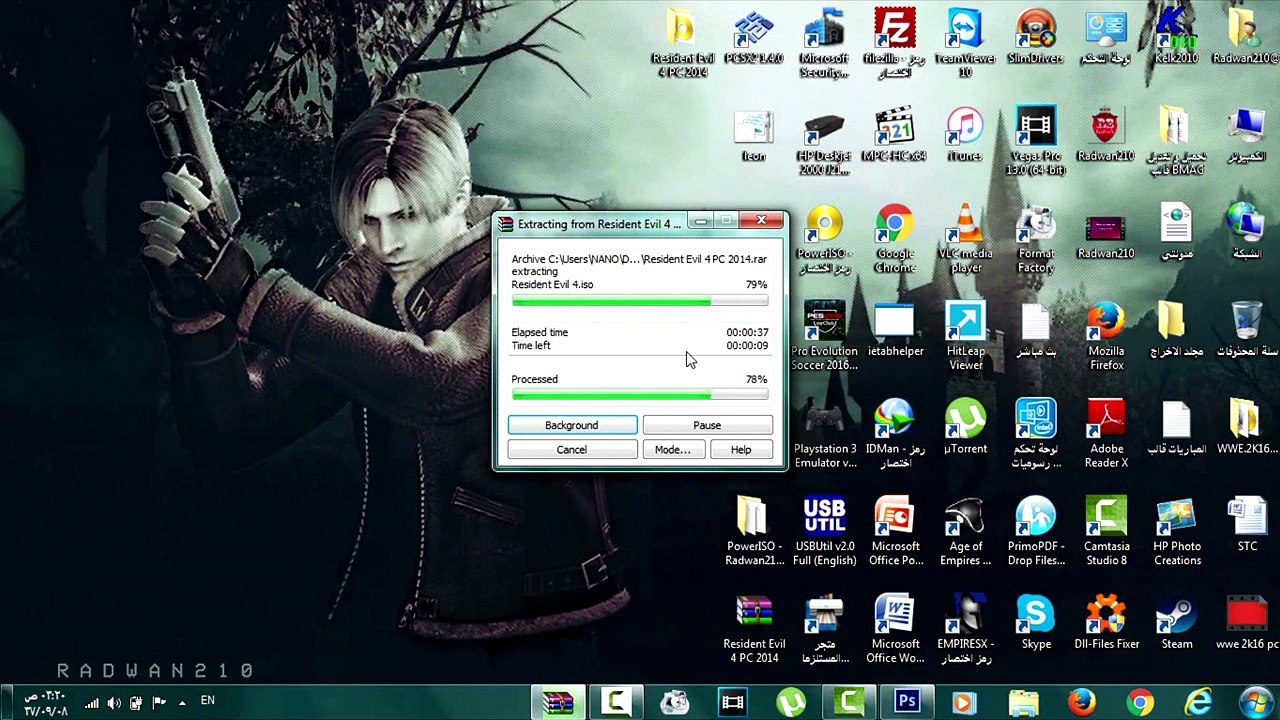The height and width of the screenshot is (720, 1280).
Task: Select HP Deskjet 2000 printer icon
Action: click(x=824, y=142)
